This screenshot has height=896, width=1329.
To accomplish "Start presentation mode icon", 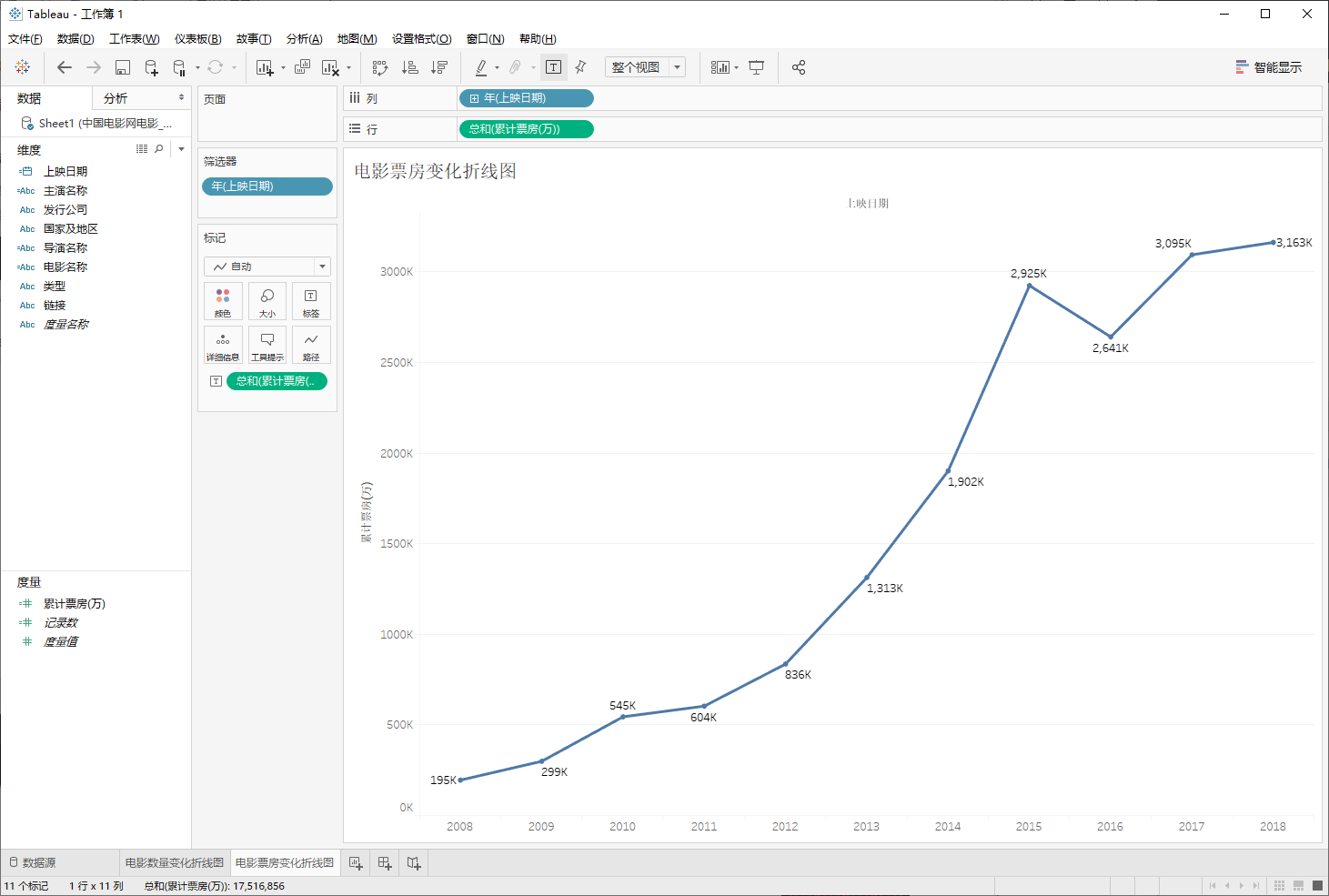I will (x=757, y=67).
